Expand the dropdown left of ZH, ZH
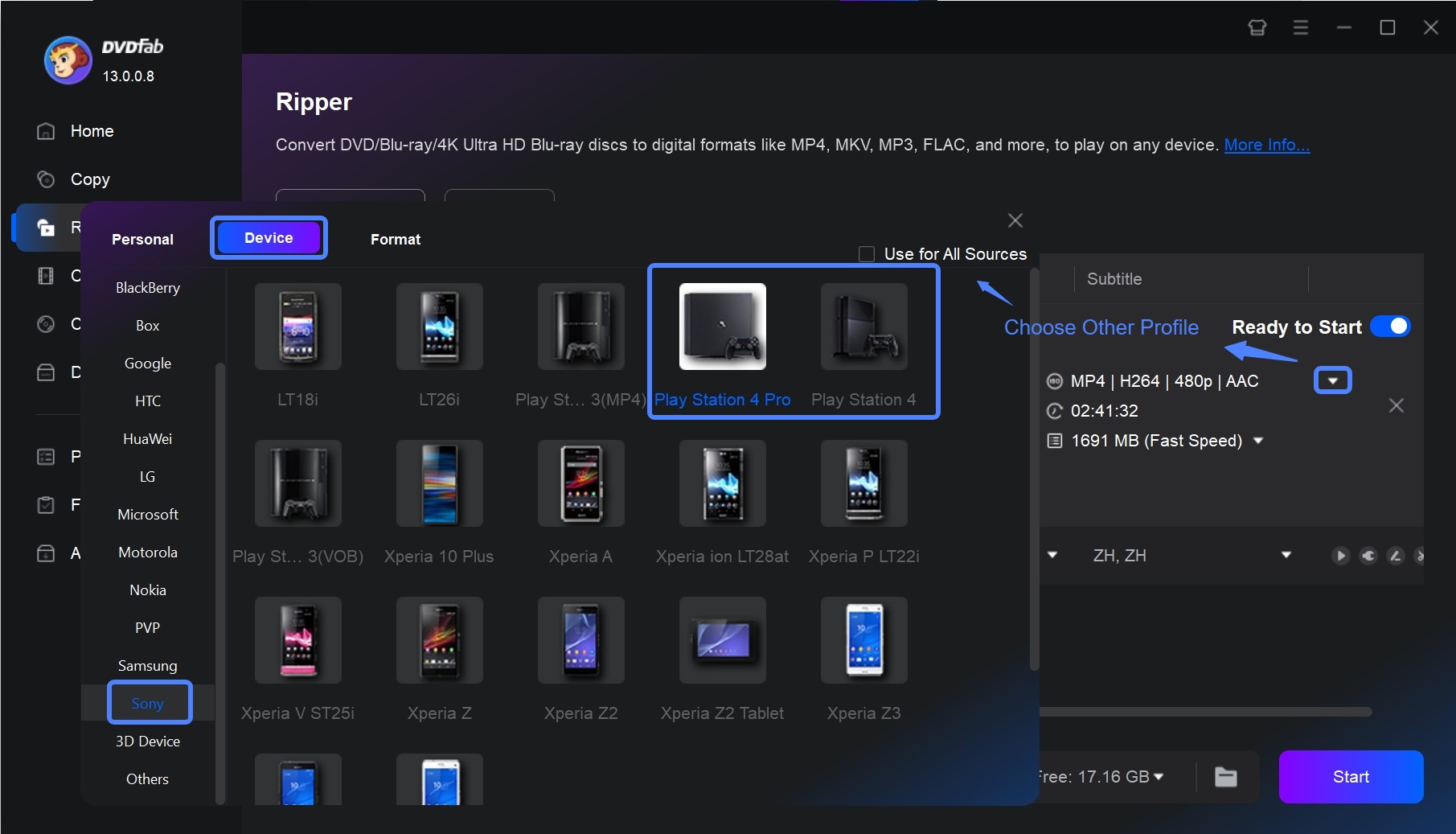This screenshot has height=834, width=1456. pos(1052,555)
